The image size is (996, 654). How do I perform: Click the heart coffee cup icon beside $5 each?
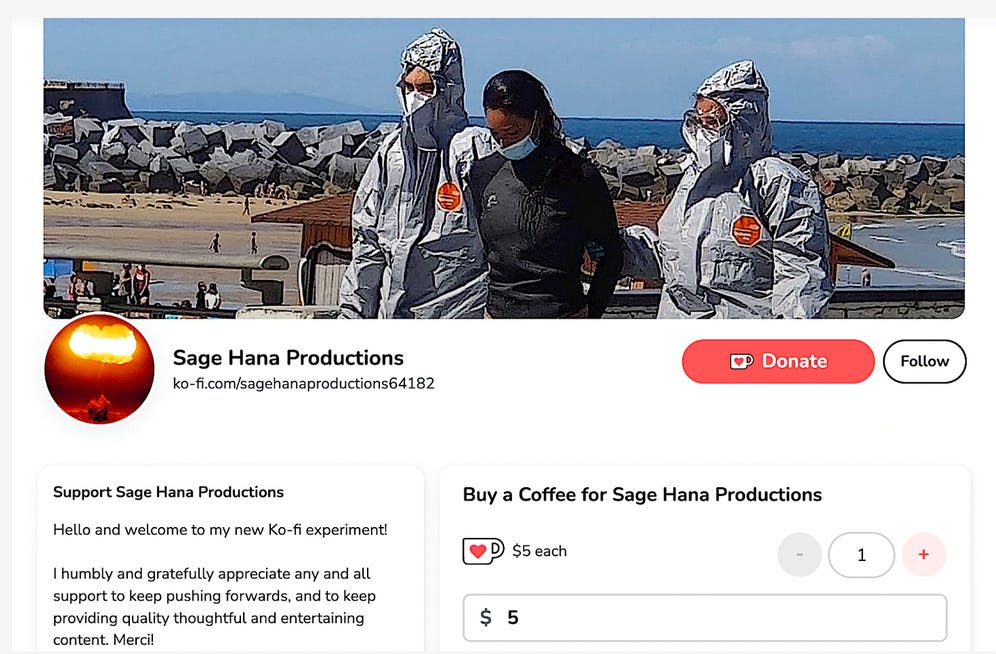[483, 551]
